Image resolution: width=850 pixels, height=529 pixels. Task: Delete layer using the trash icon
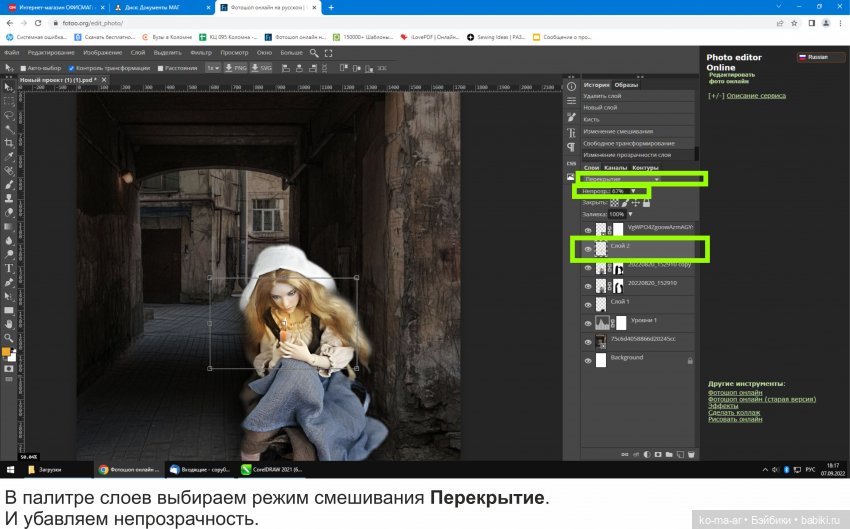(x=691, y=454)
